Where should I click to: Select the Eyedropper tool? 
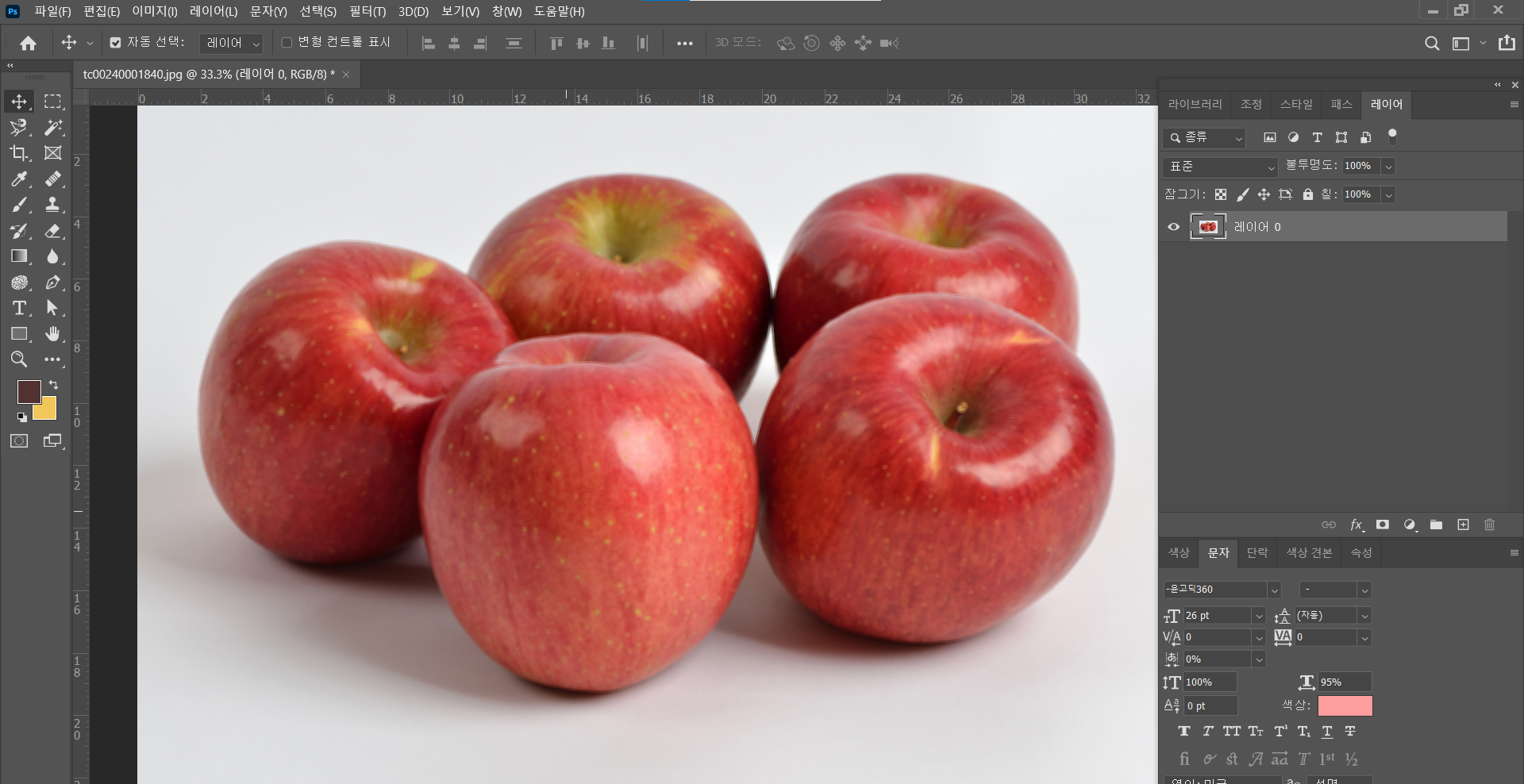tap(19, 179)
